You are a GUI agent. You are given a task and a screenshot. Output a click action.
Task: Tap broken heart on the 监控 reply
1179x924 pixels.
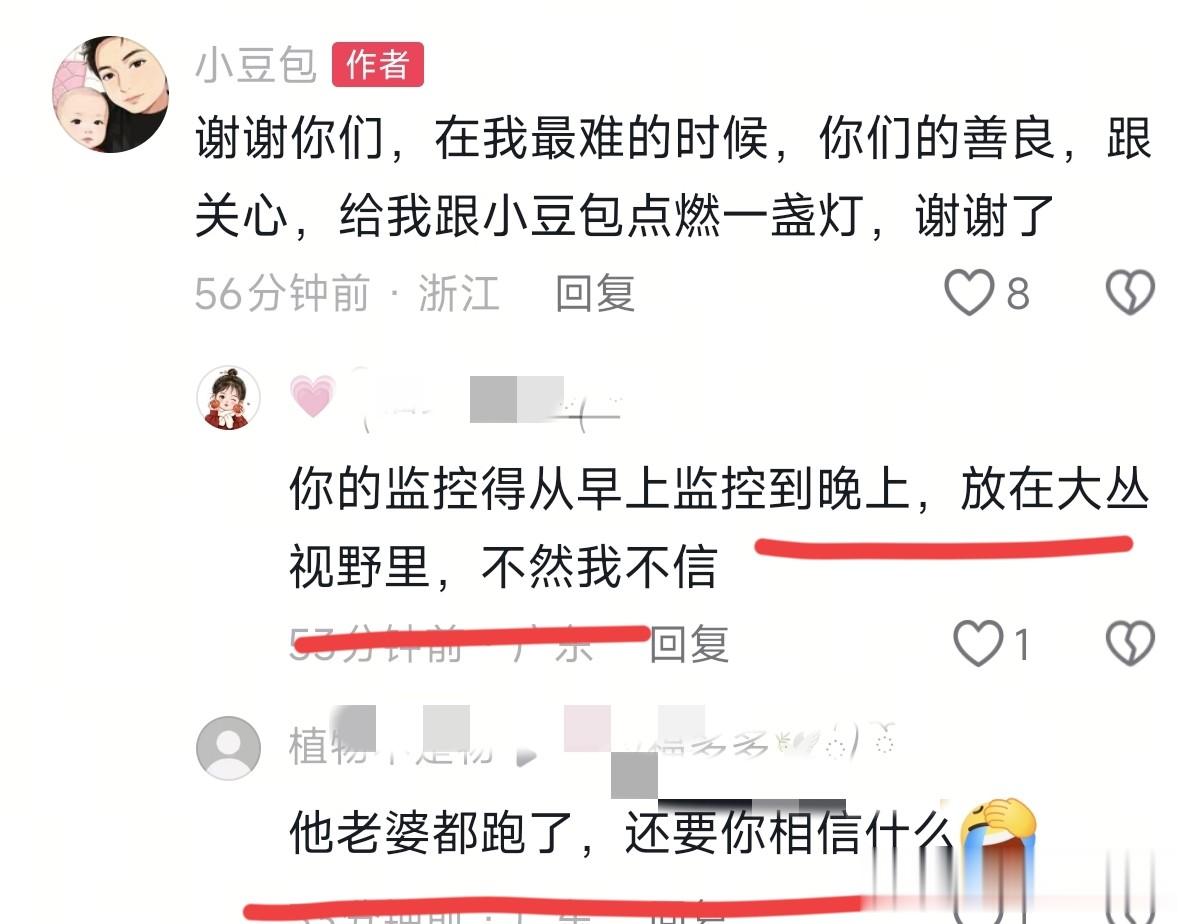coord(1130,644)
